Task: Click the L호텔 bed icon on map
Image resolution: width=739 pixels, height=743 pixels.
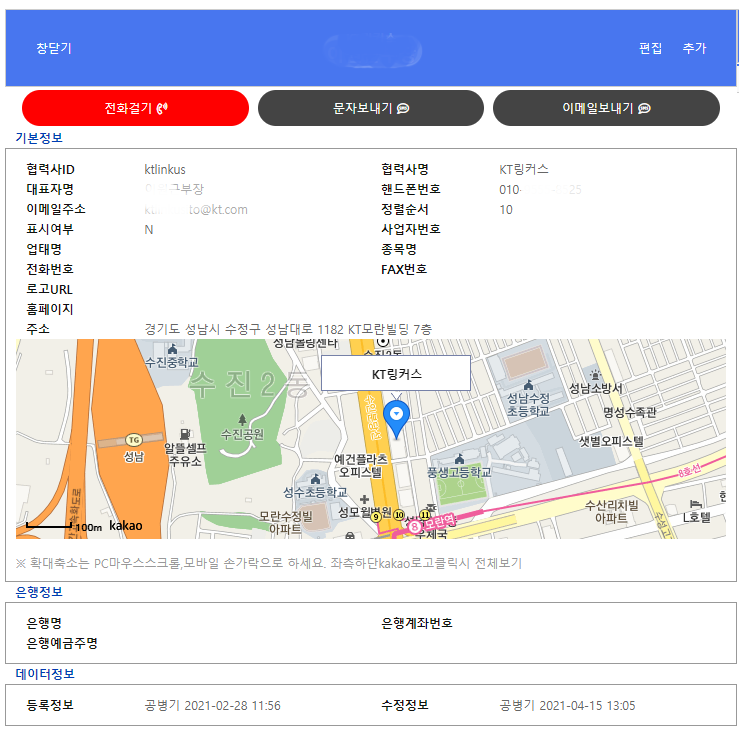Action: coord(695,504)
